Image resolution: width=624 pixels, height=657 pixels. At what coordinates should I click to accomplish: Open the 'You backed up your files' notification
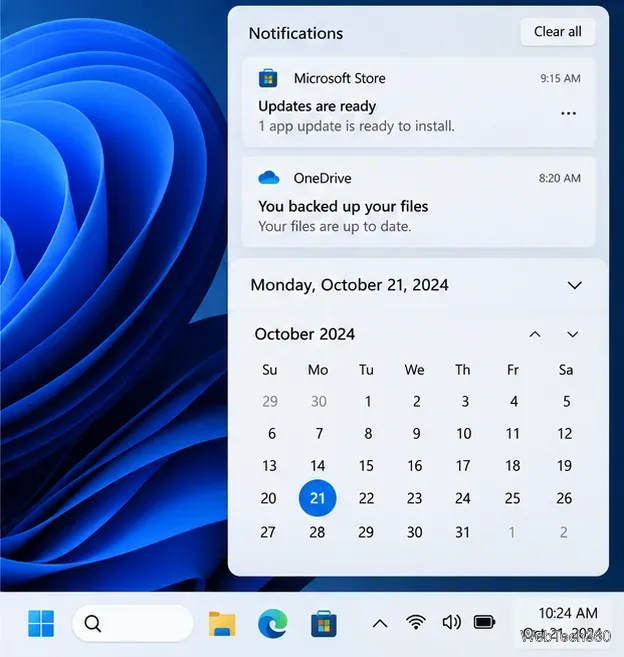click(418, 202)
